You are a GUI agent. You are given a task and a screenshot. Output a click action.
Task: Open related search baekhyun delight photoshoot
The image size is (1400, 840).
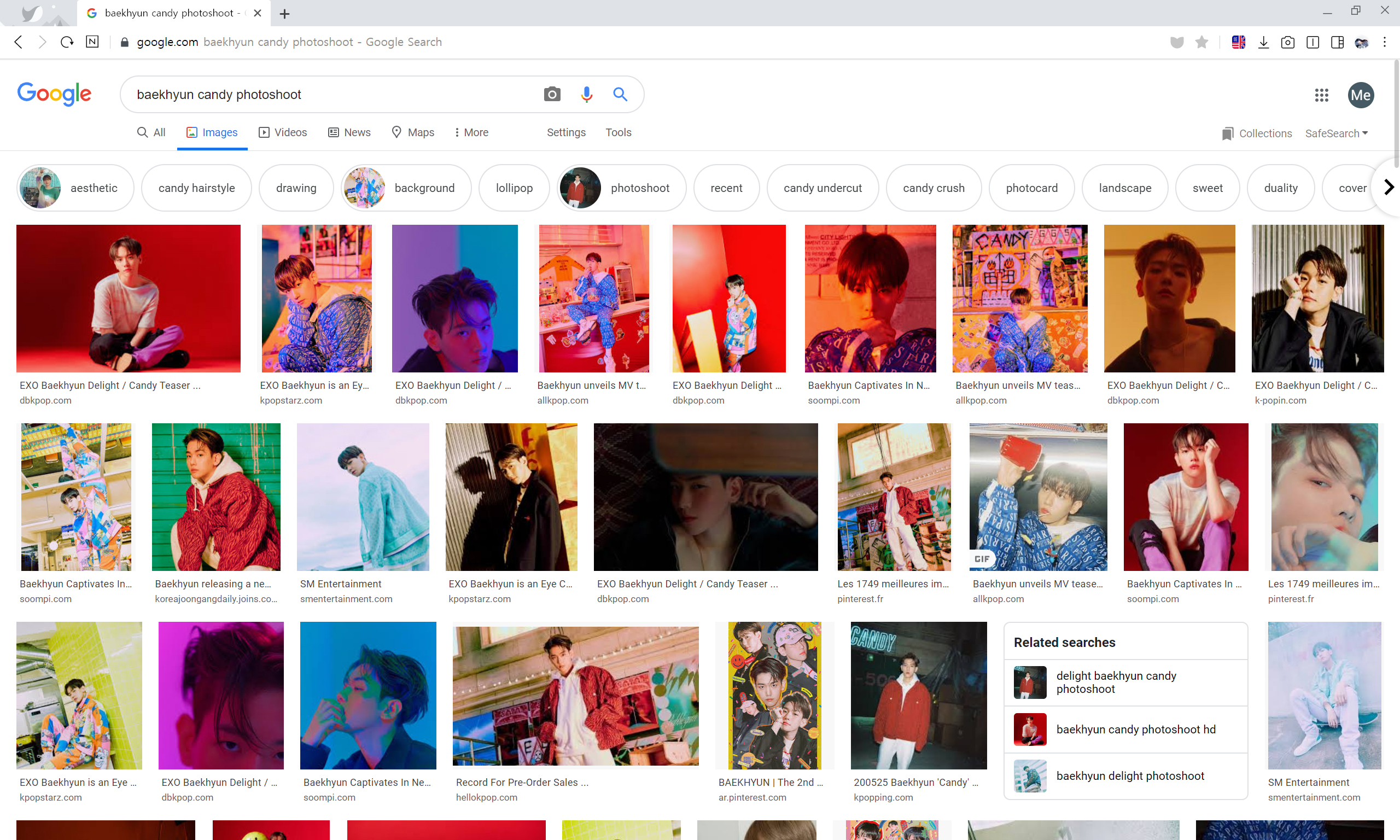click(x=1125, y=776)
